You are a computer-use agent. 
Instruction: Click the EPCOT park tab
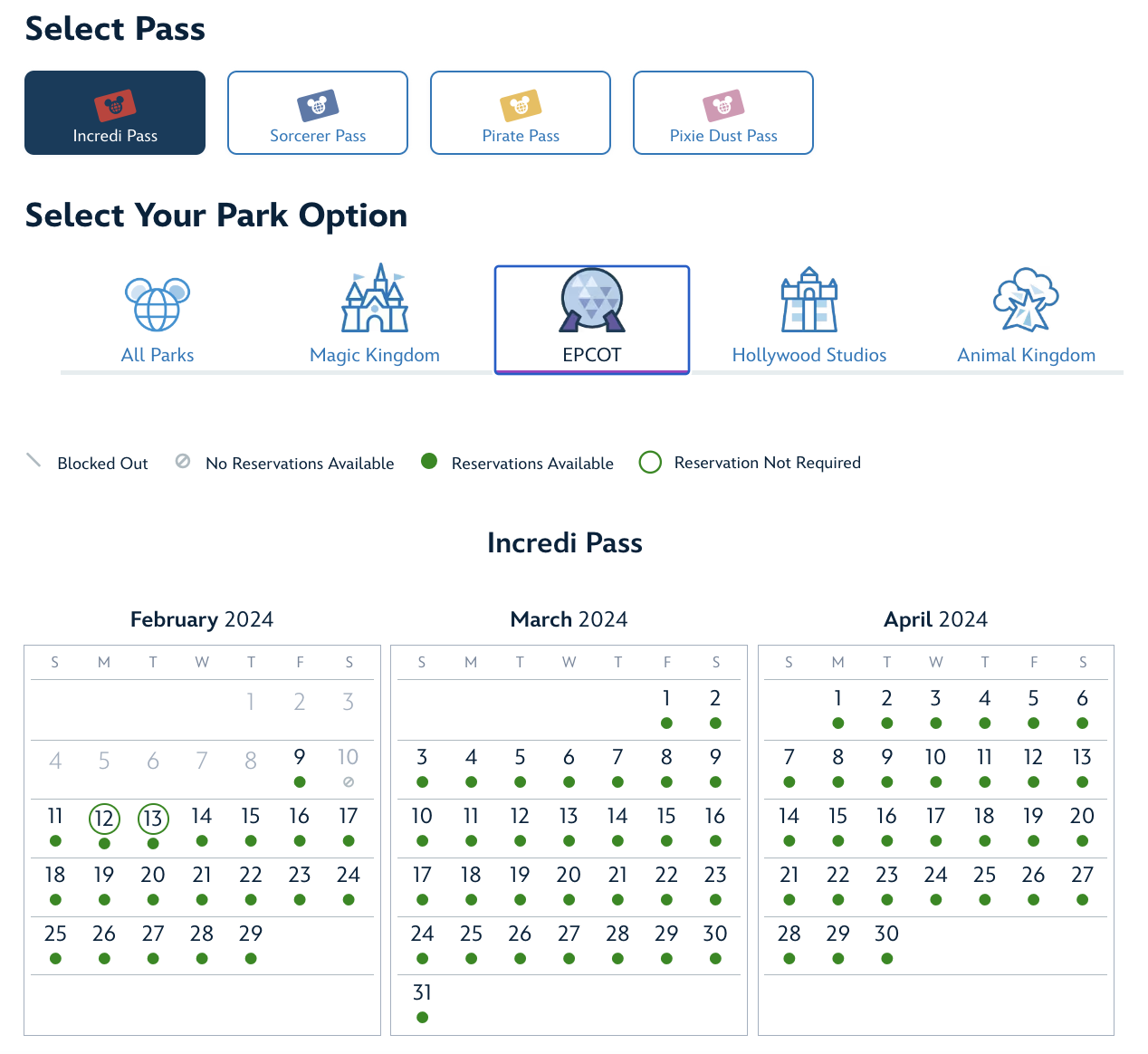[592, 319]
